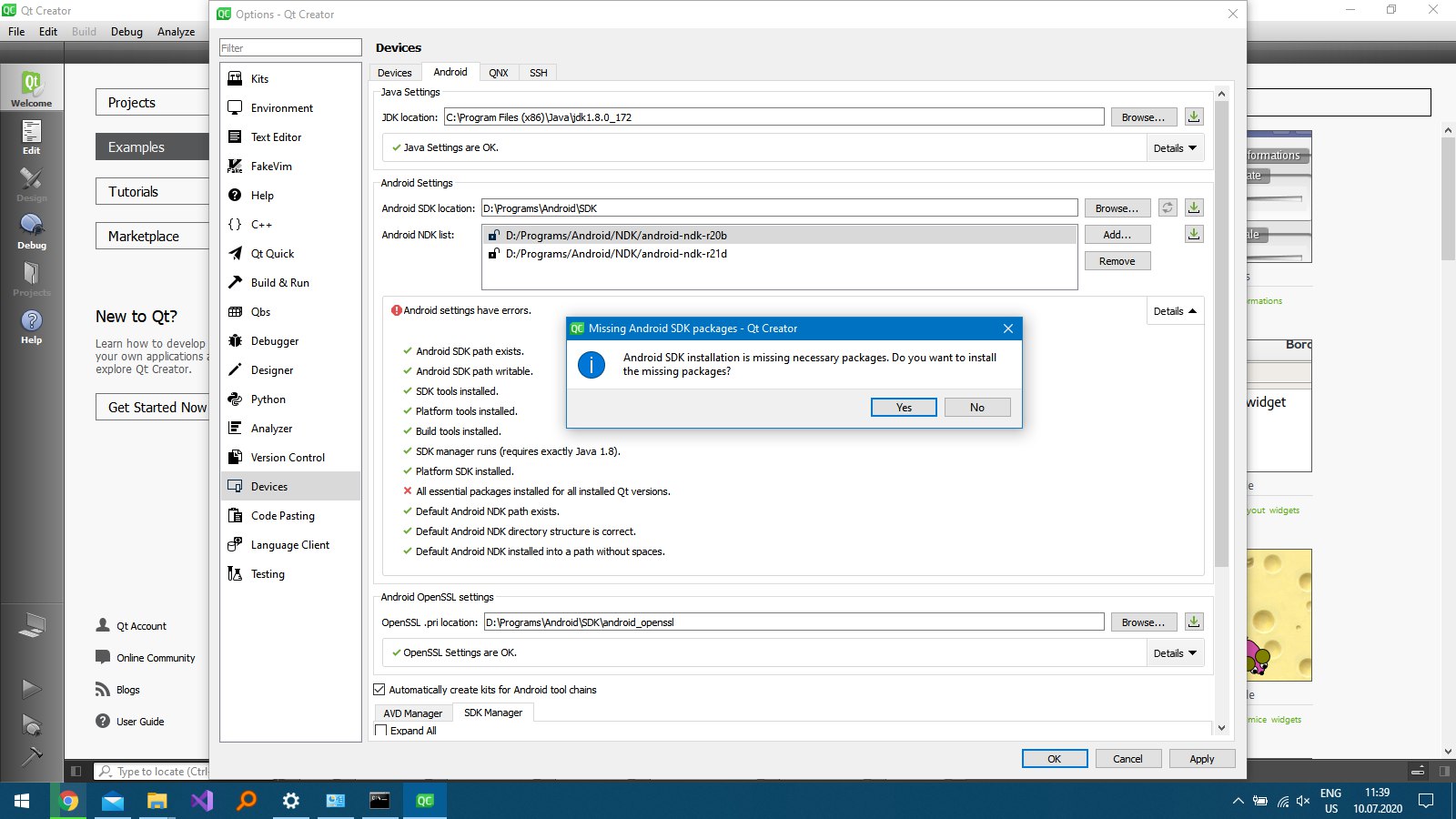Open Kits settings category
The image size is (1456, 819).
point(290,79)
